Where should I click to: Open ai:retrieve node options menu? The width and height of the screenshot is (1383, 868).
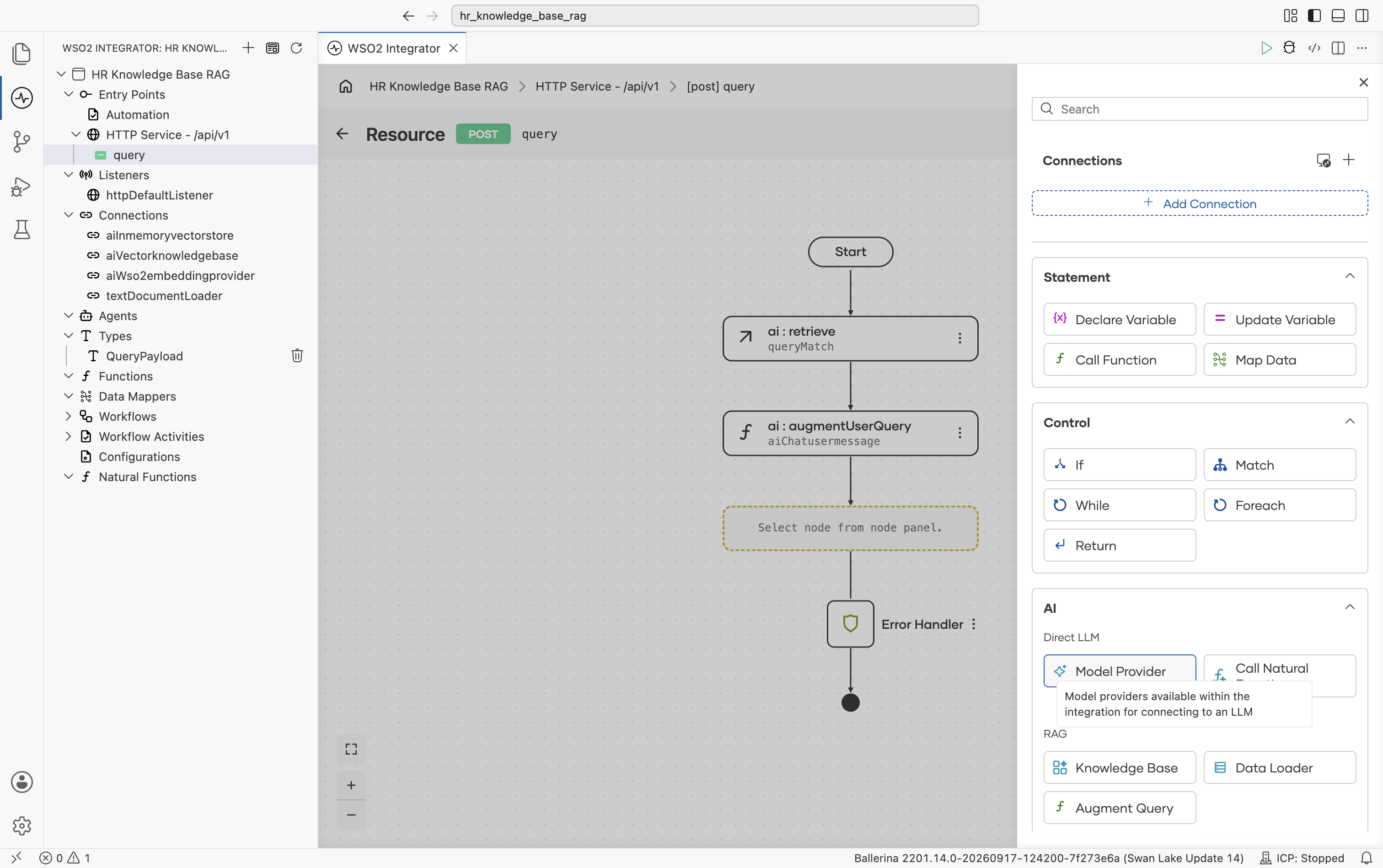tap(960, 338)
